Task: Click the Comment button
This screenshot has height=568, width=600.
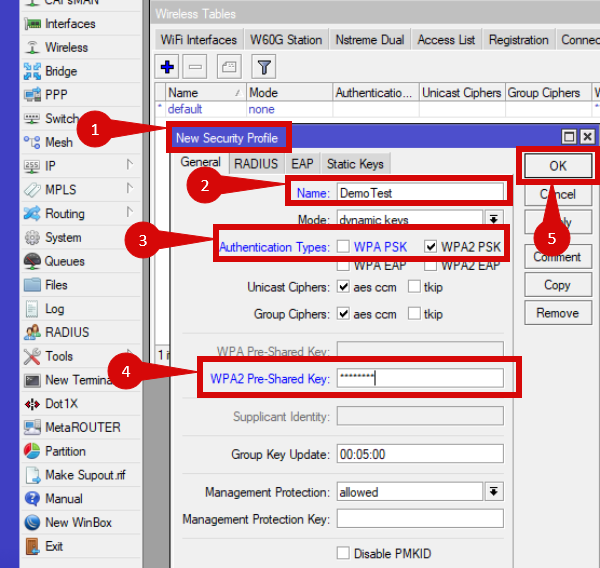Action: pos(558,257)
